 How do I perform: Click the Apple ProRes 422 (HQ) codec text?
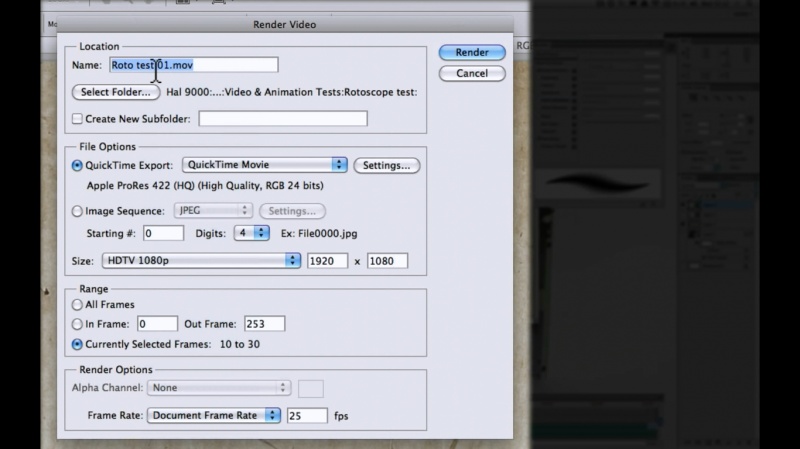(x=205, y=186)
